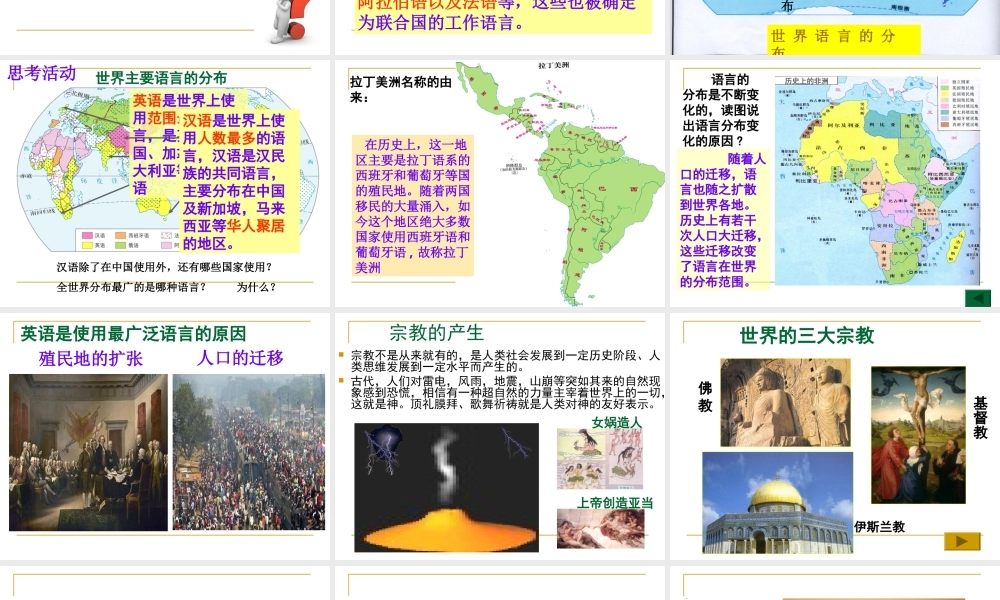The height and width of the screenshot is (600, 1000).
Task: Click the question about widest distributed language
Action: (x=131, y=287)
